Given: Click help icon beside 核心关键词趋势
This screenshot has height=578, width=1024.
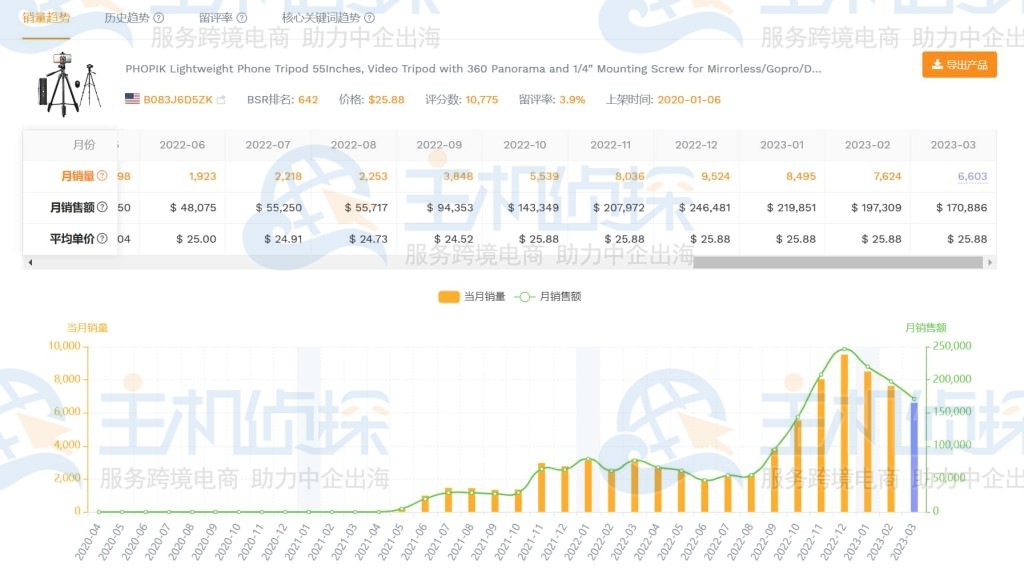Looking at the screenshot, I should pyautogui.click(x=370, y=18).
